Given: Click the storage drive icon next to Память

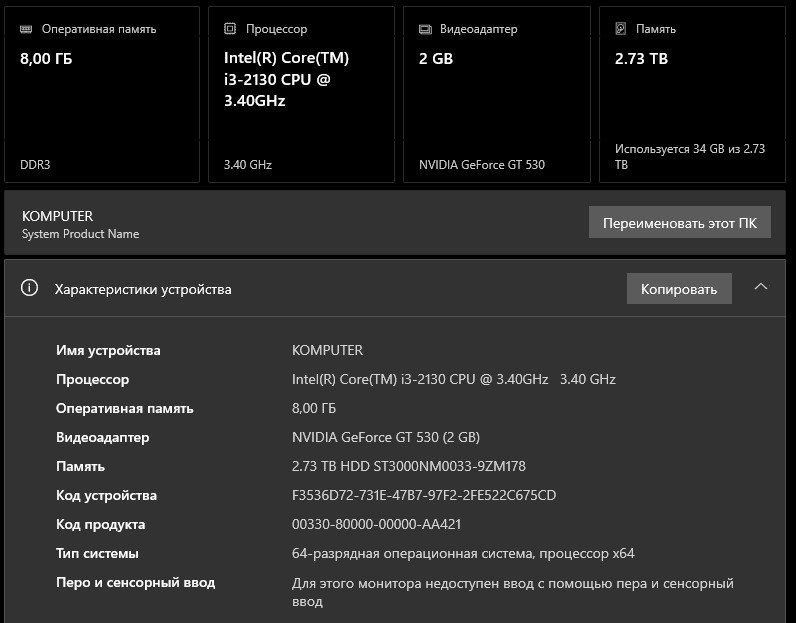Looking at the screenshot, I should coord(620,28).
